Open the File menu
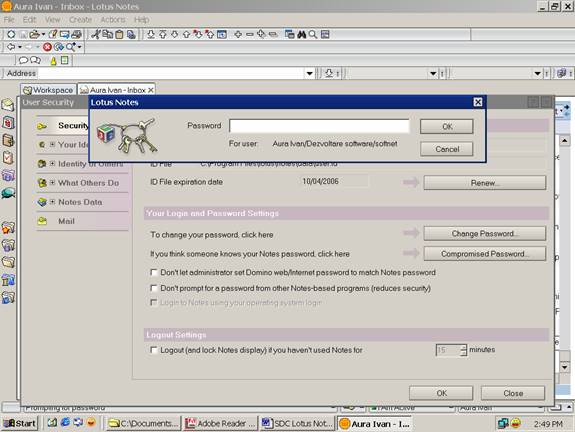This screenshot has height=432, width=575. [9, 19]
